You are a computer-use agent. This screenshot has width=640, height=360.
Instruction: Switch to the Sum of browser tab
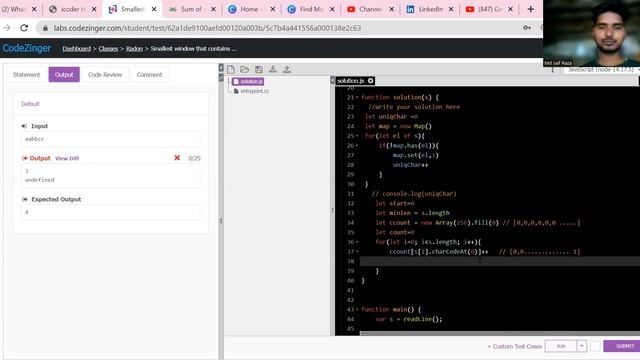[x=192, y=9]
